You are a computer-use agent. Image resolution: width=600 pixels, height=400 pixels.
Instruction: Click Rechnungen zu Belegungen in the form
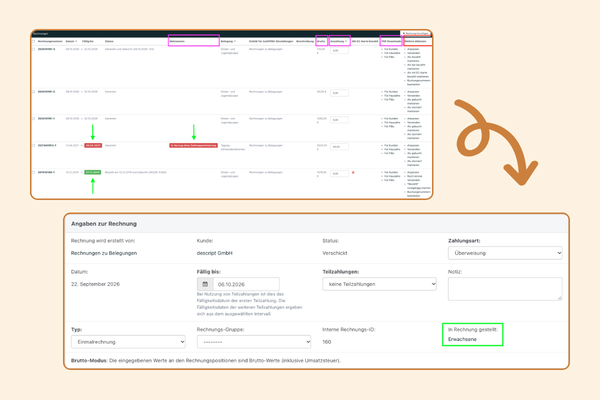(104, 253)
